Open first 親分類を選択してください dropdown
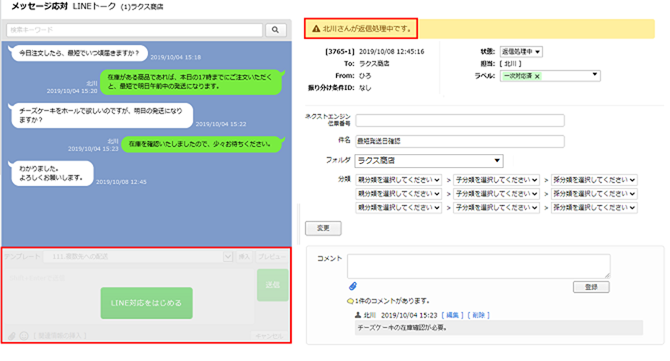Screen dimensions: 670x361 tap(399, 180)
